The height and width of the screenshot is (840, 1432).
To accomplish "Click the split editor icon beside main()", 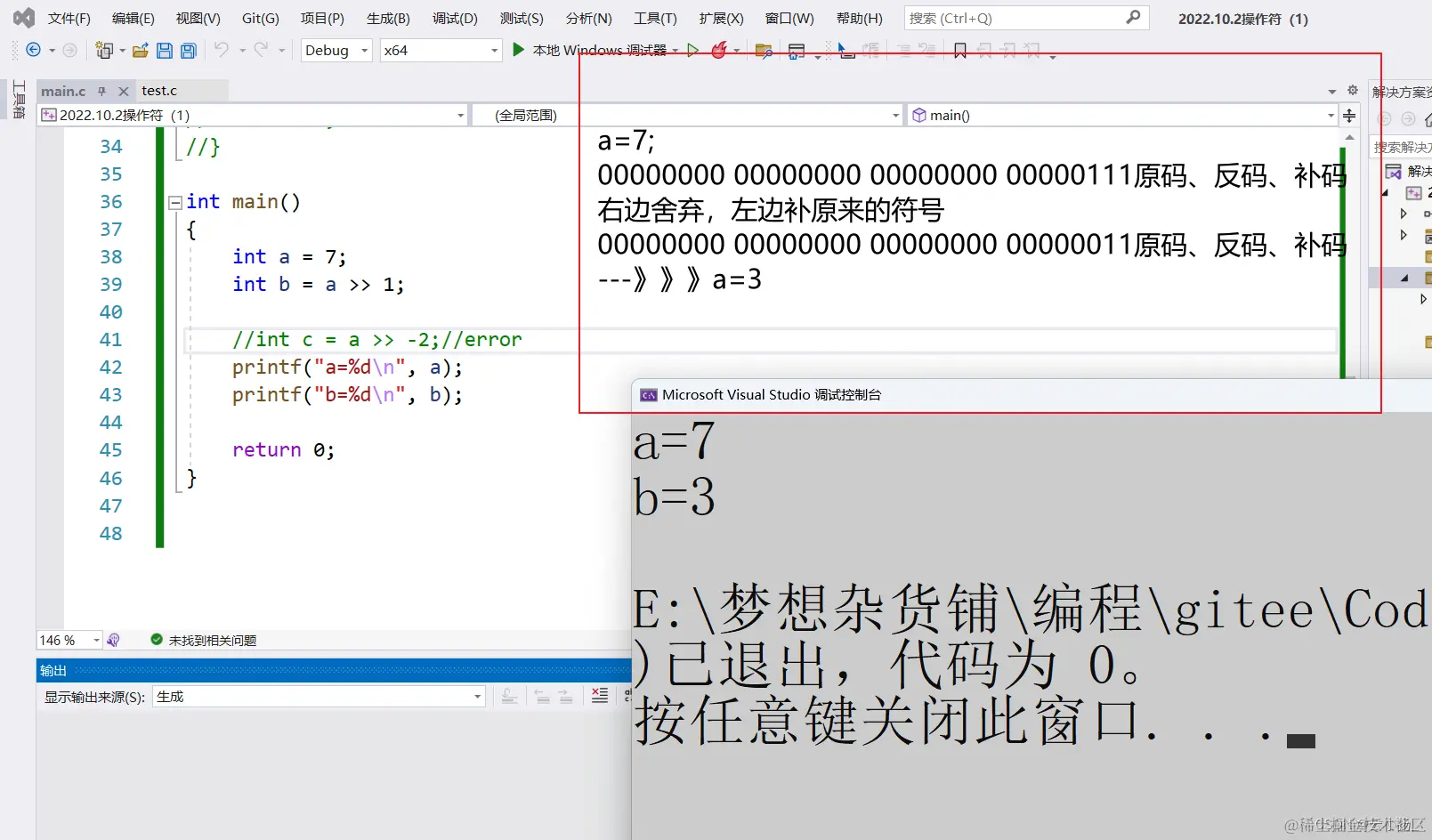I will click(1349, 116).
